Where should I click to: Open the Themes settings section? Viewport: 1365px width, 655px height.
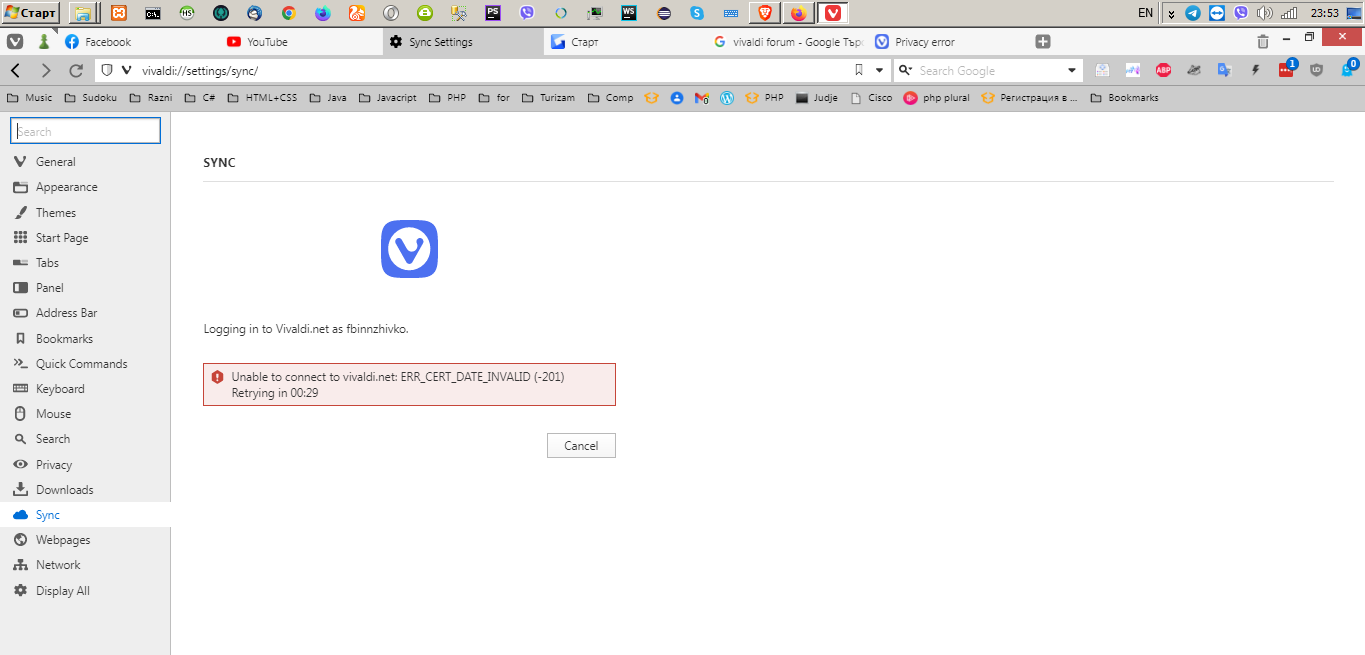pyautogui.click(x=85, y=213)
